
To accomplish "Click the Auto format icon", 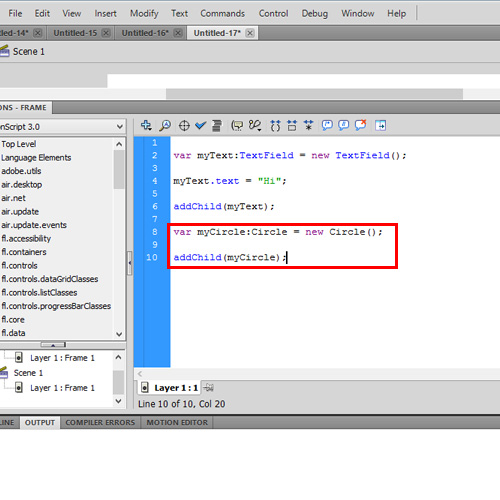I will tap(217, 126).
